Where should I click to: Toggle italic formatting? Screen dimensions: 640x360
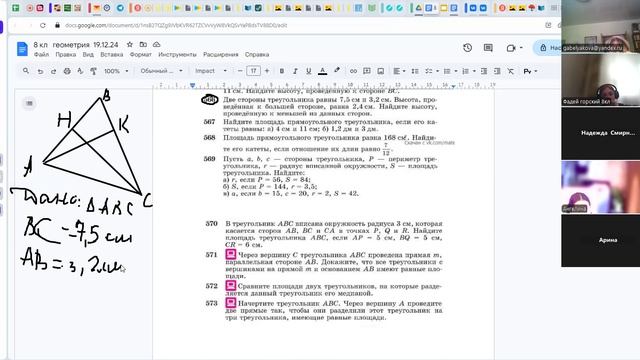[x=295, y=71]
